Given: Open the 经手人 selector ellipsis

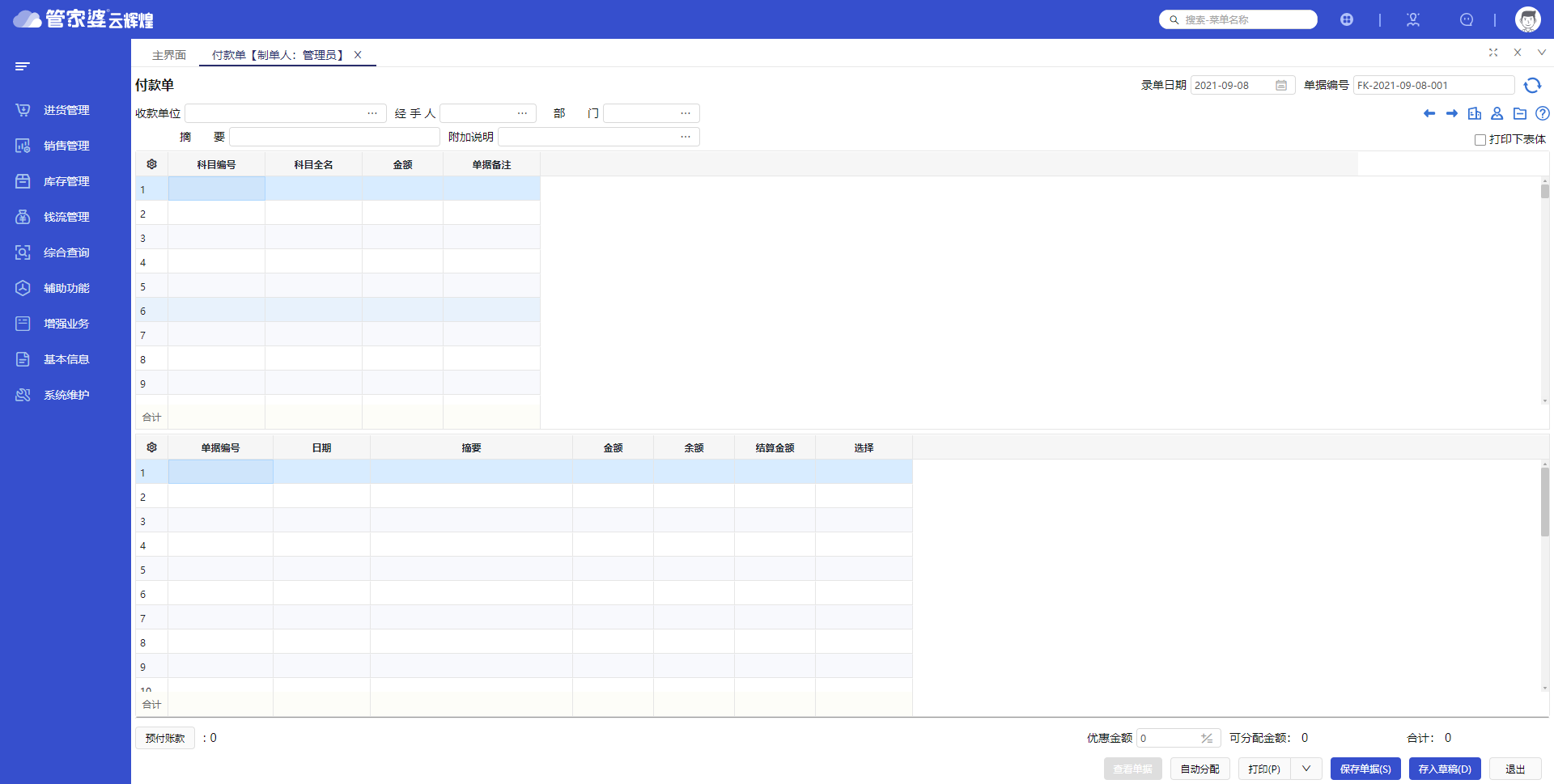Looking at the screenshot, I should click(x=523, y=113).
